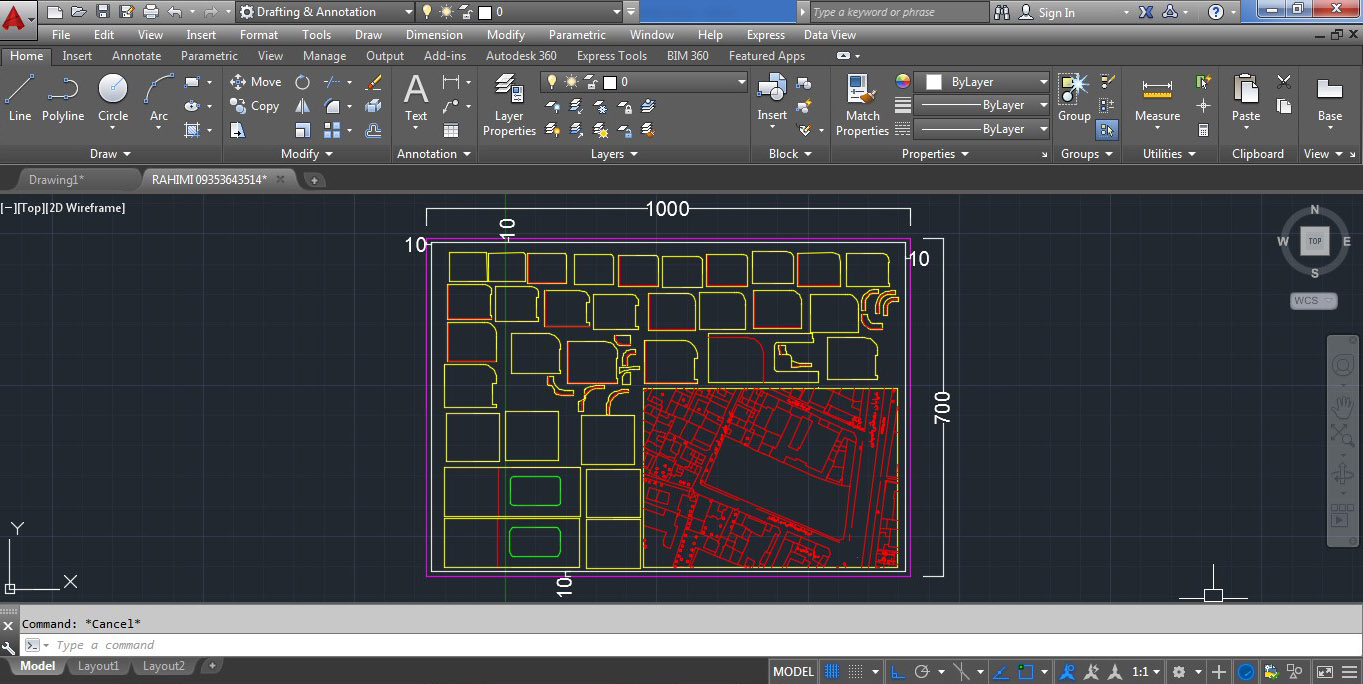1363x684 pixels.
Task: Choose the Erase tool
Action: pyautogui.click(x=374, y=82)
